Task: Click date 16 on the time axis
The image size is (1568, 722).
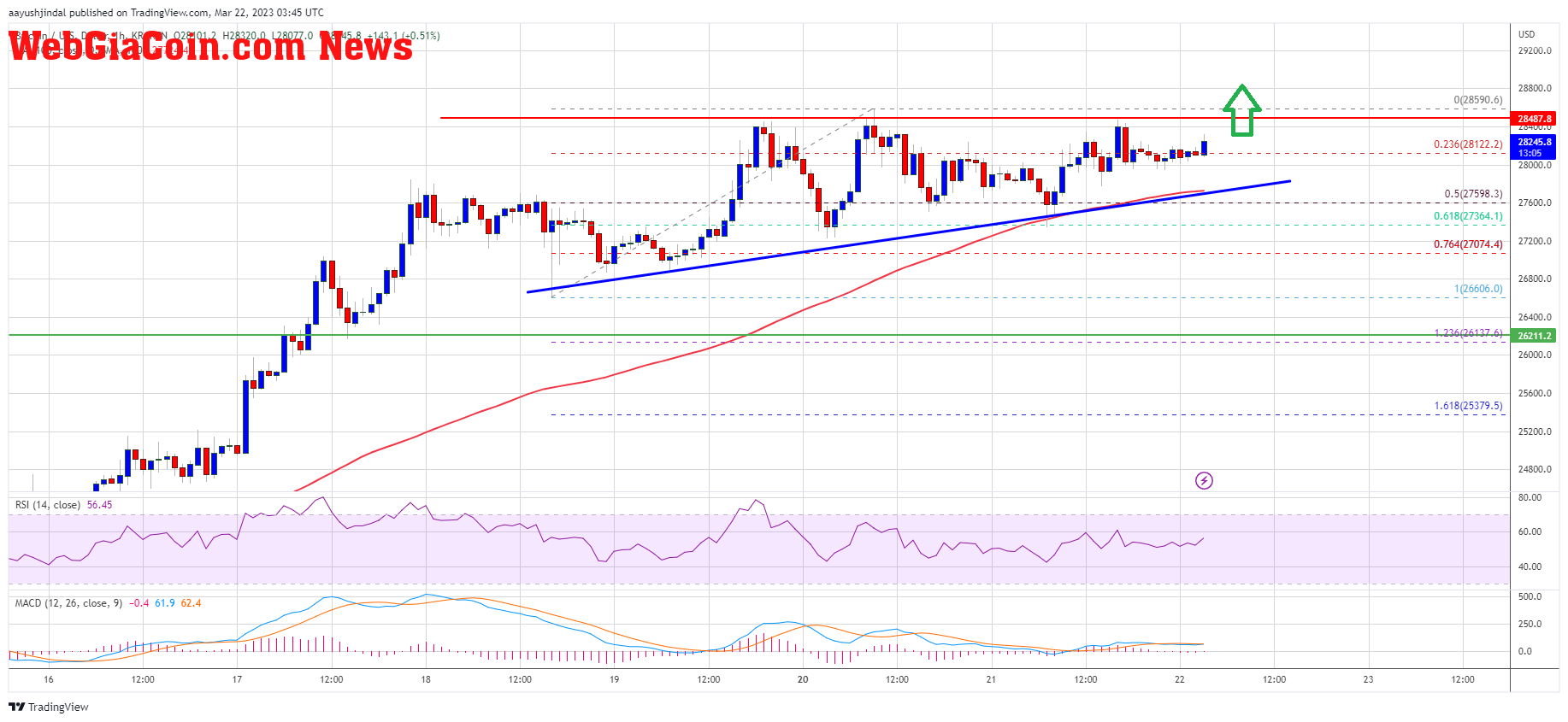Action: pyautogui.click(x=49, y=680)
